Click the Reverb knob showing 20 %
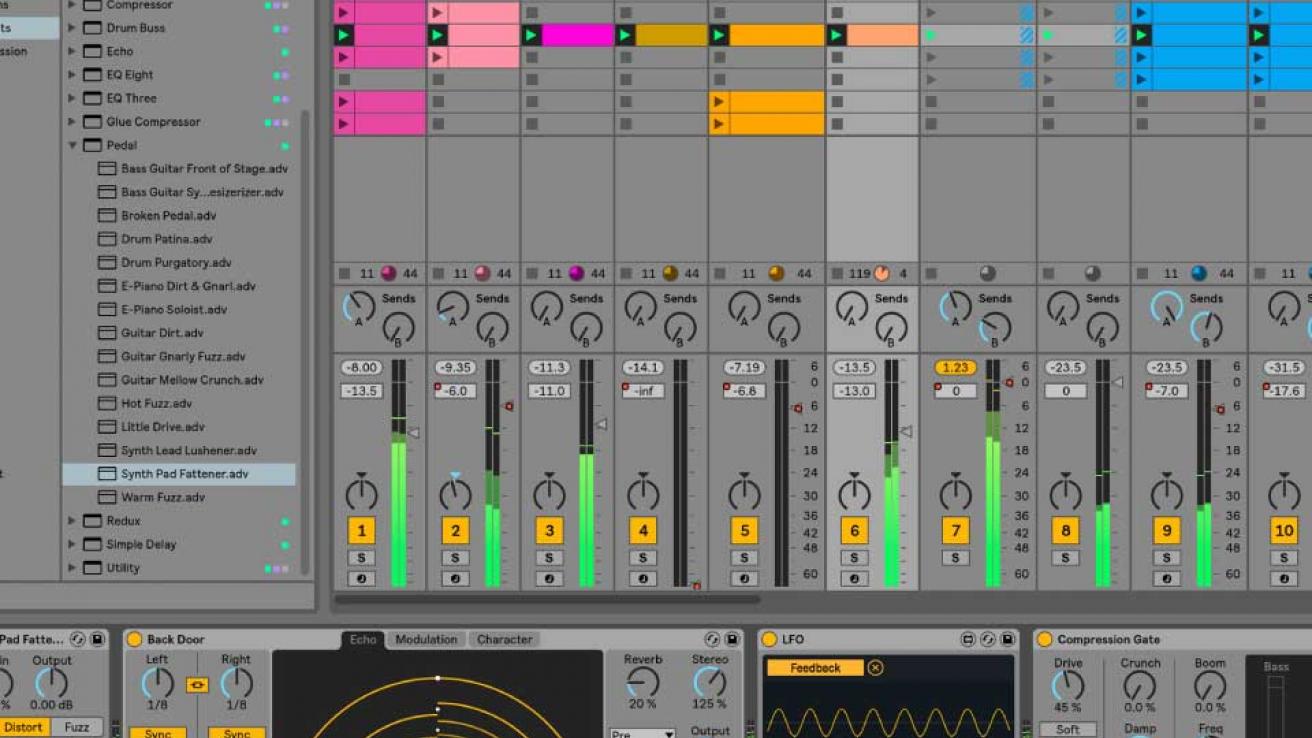1312x738 pixels. click(x=642, y=683)
